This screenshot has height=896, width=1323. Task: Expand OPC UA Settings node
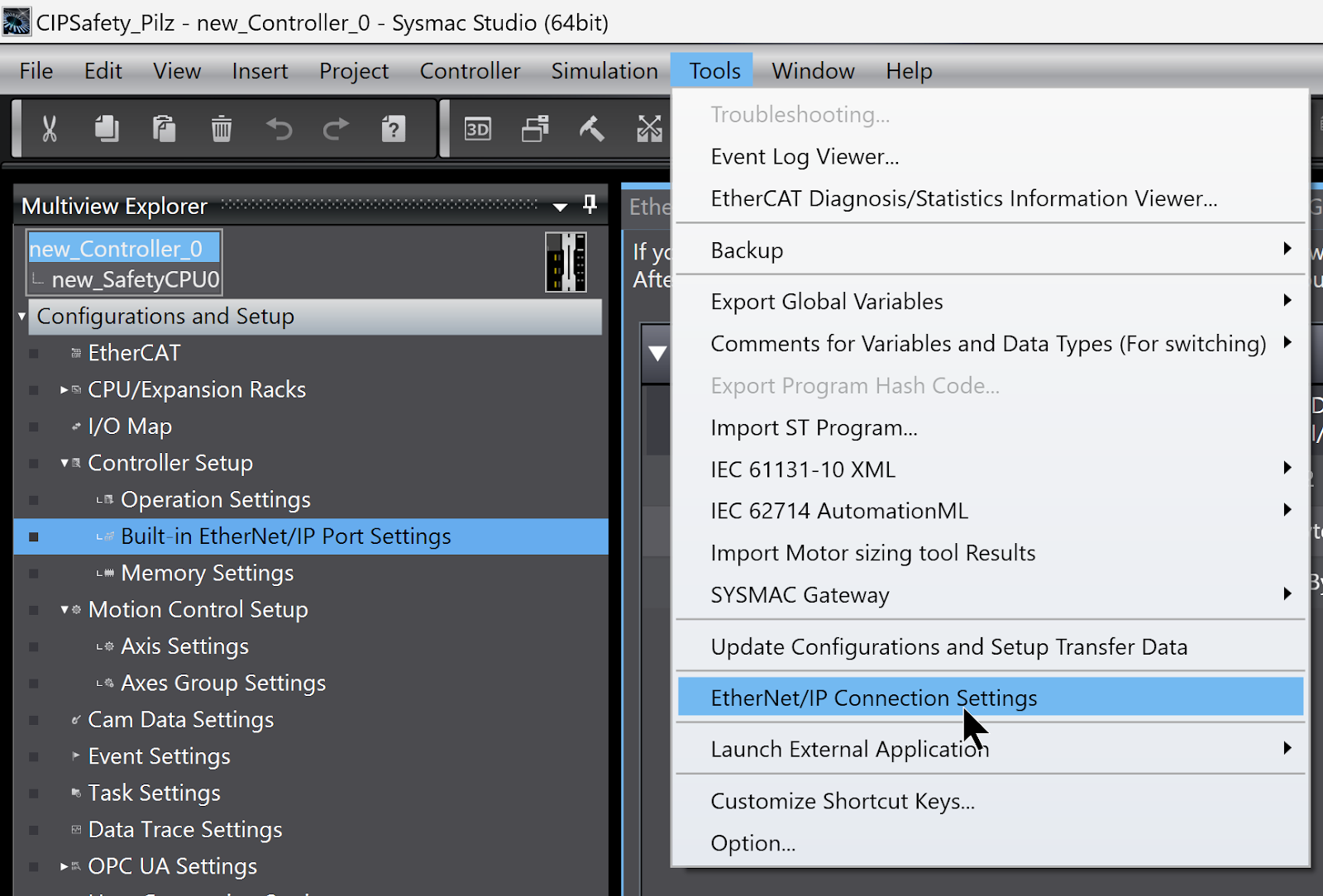pos(64,866)
